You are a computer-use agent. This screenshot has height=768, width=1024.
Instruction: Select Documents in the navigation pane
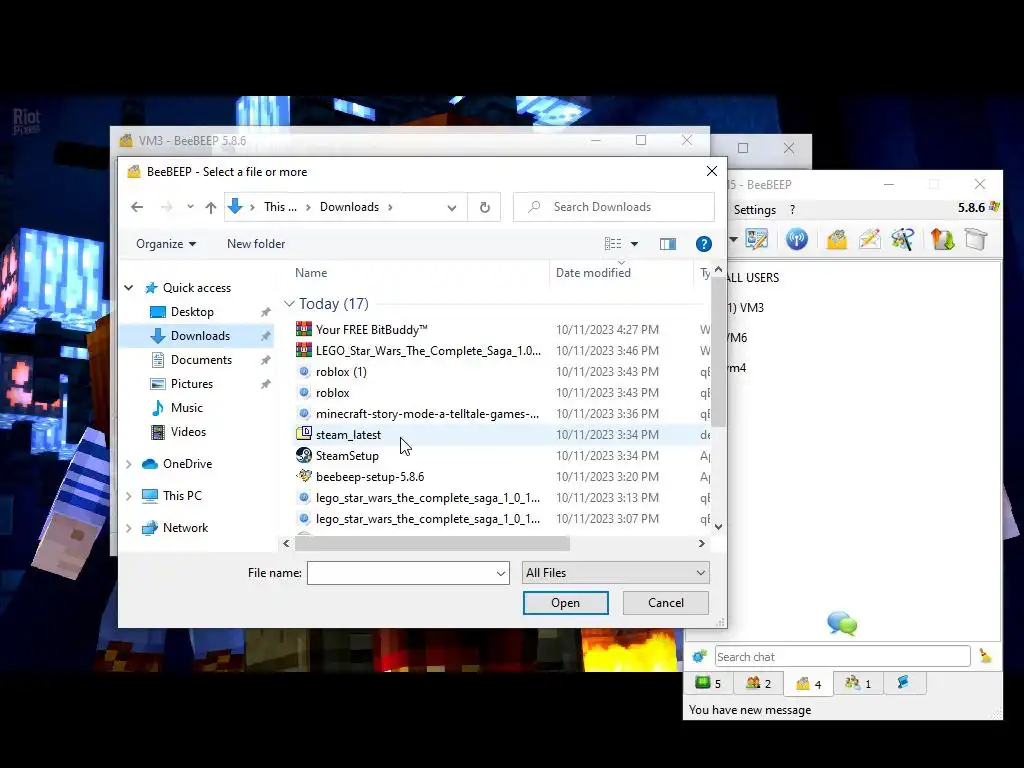(x=201, y=360)
